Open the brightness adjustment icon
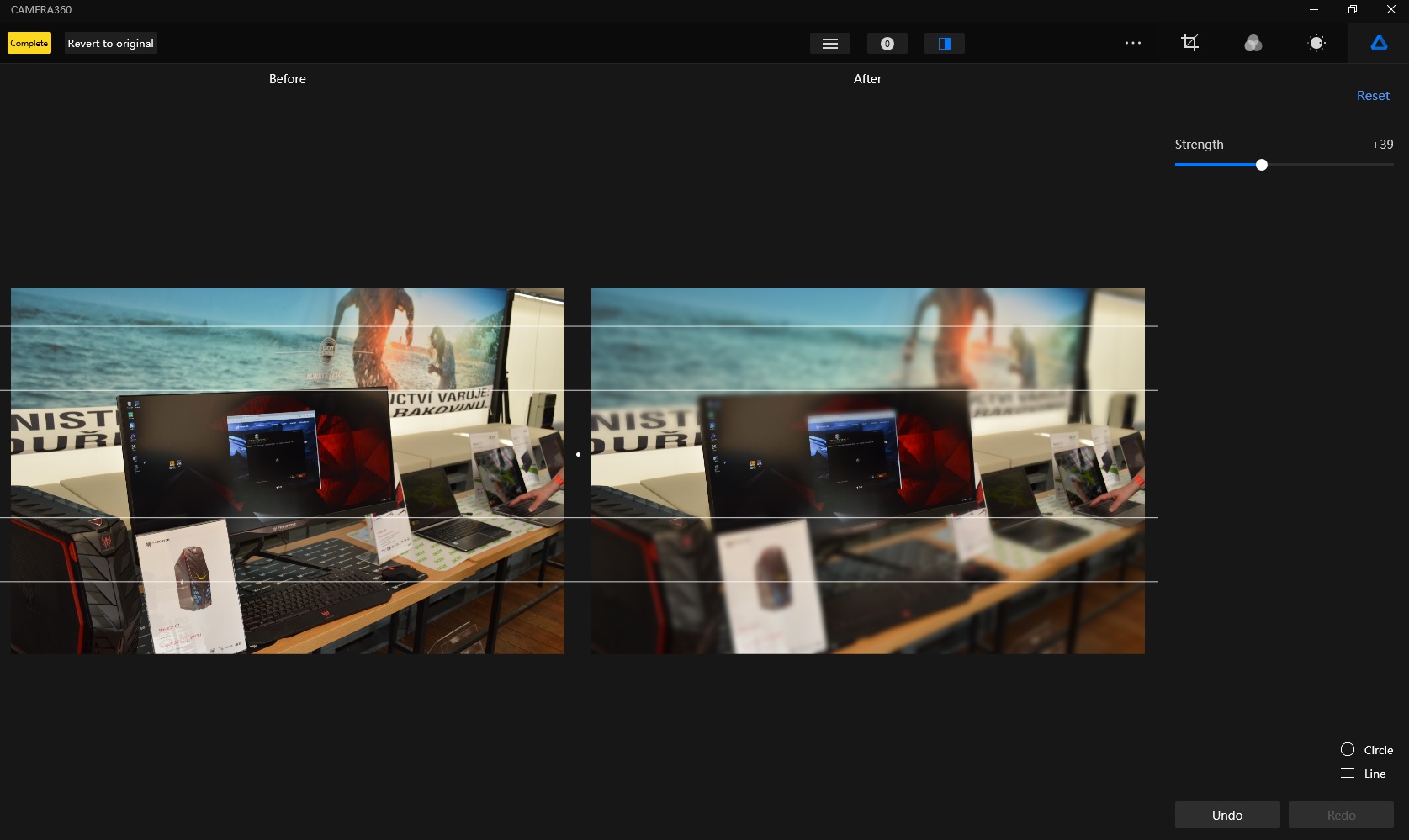Viewport: 1409px width, 840px height. (1316, 43)
